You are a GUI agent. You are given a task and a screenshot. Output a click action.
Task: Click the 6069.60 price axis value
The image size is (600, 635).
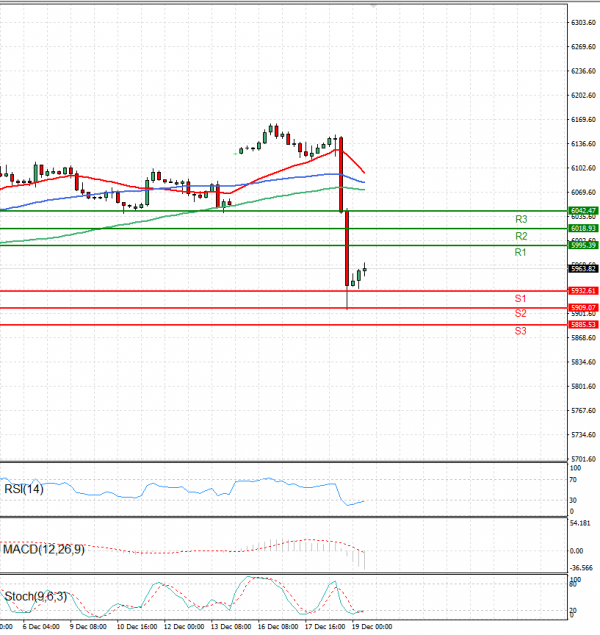[x=583, y=192]
